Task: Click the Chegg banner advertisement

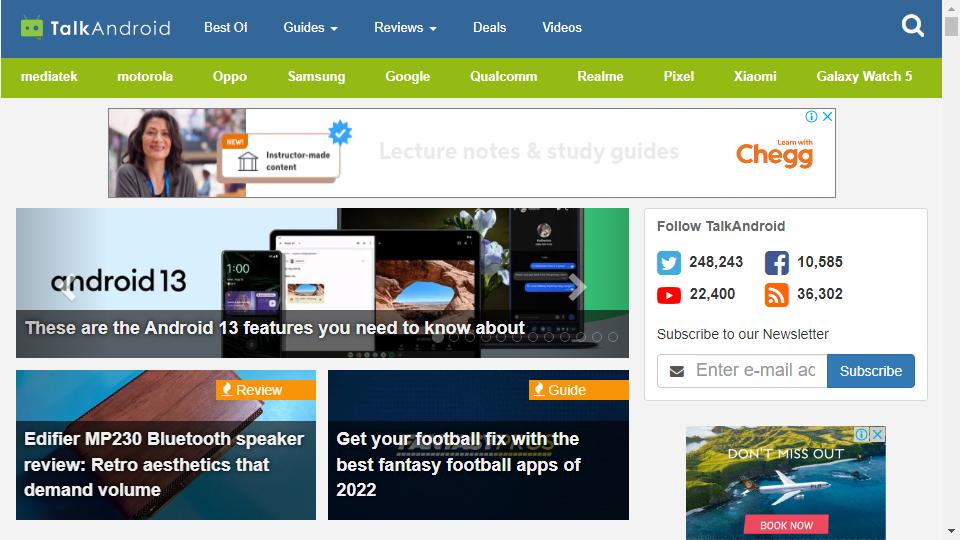Action: tap(471, 153)
